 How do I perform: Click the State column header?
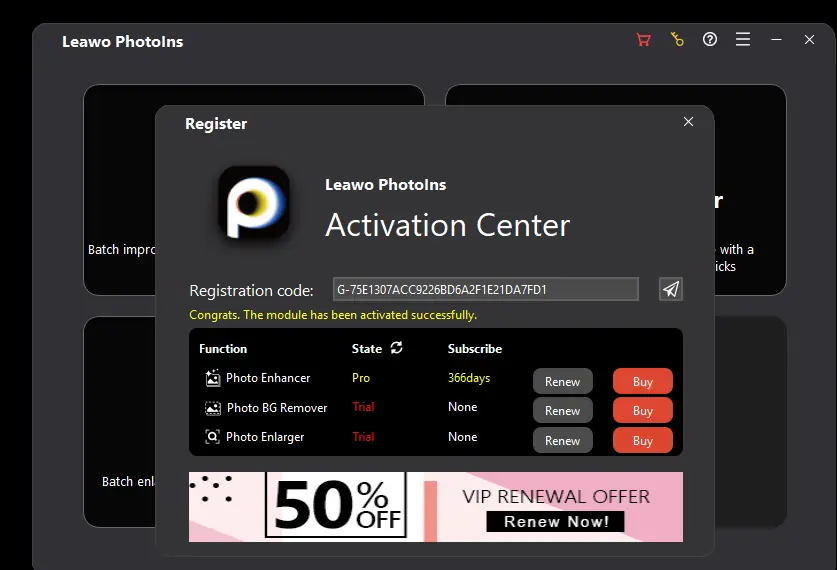[x=367, y=349]
